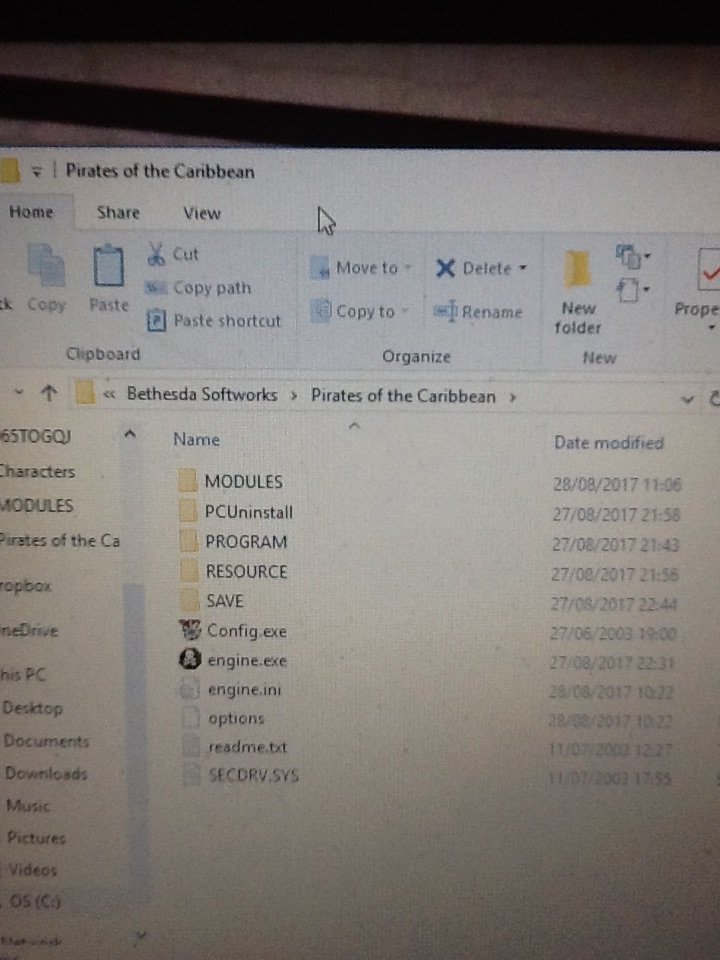
Task: Sort by the Date modified column header
Action: pos(609,443)
